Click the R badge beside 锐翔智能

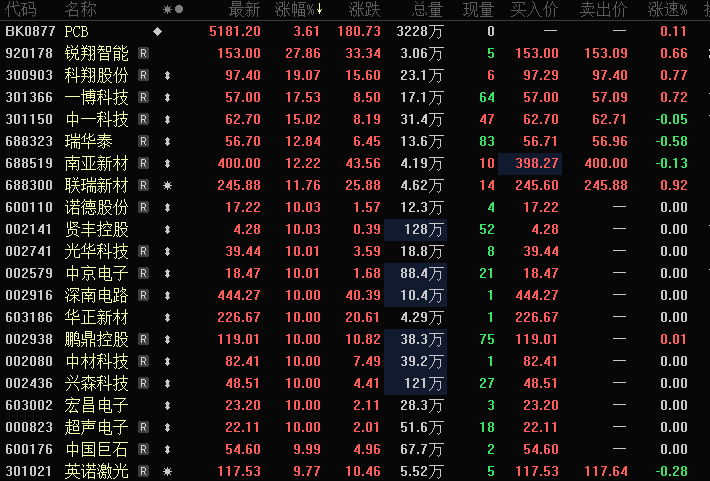point(143,53)
